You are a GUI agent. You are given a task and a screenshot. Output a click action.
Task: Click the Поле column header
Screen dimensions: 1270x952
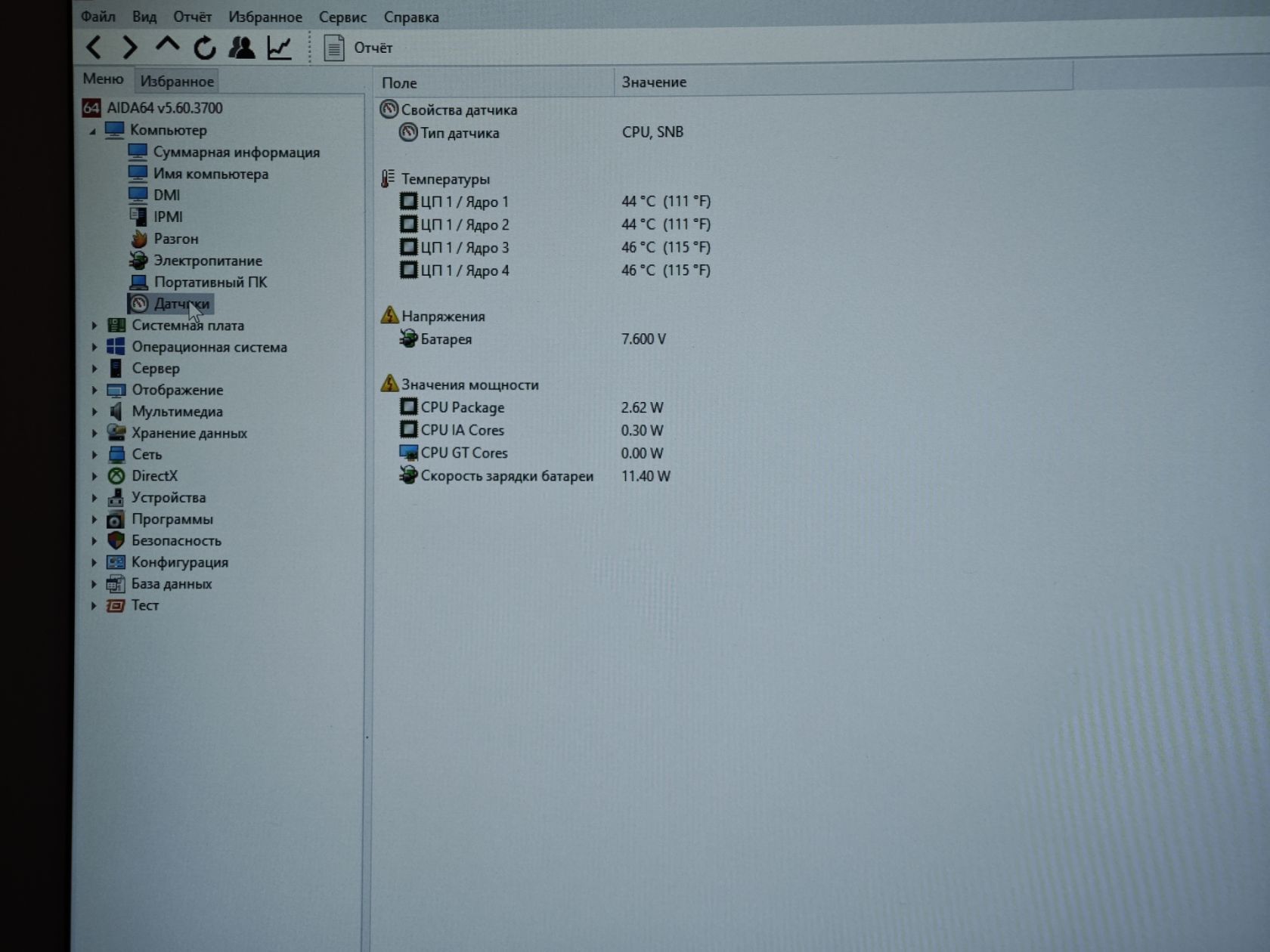(x=494, y=82)
